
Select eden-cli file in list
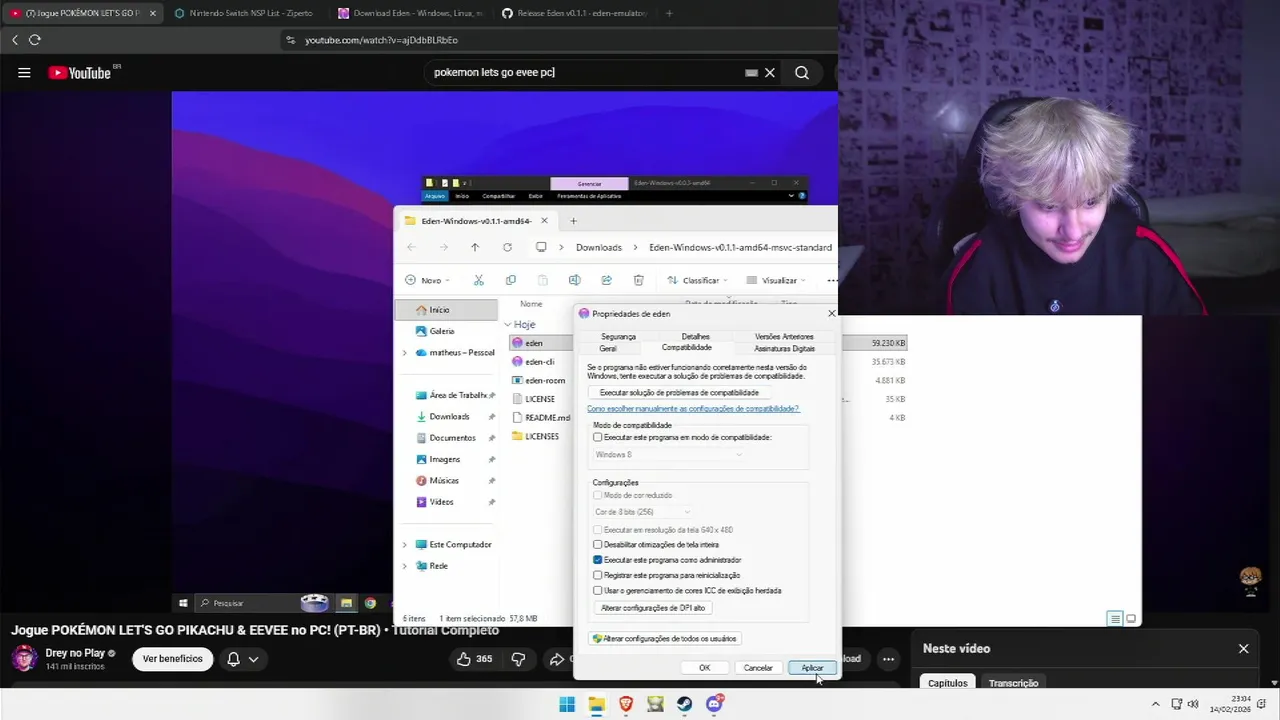[x=539, y=362]
